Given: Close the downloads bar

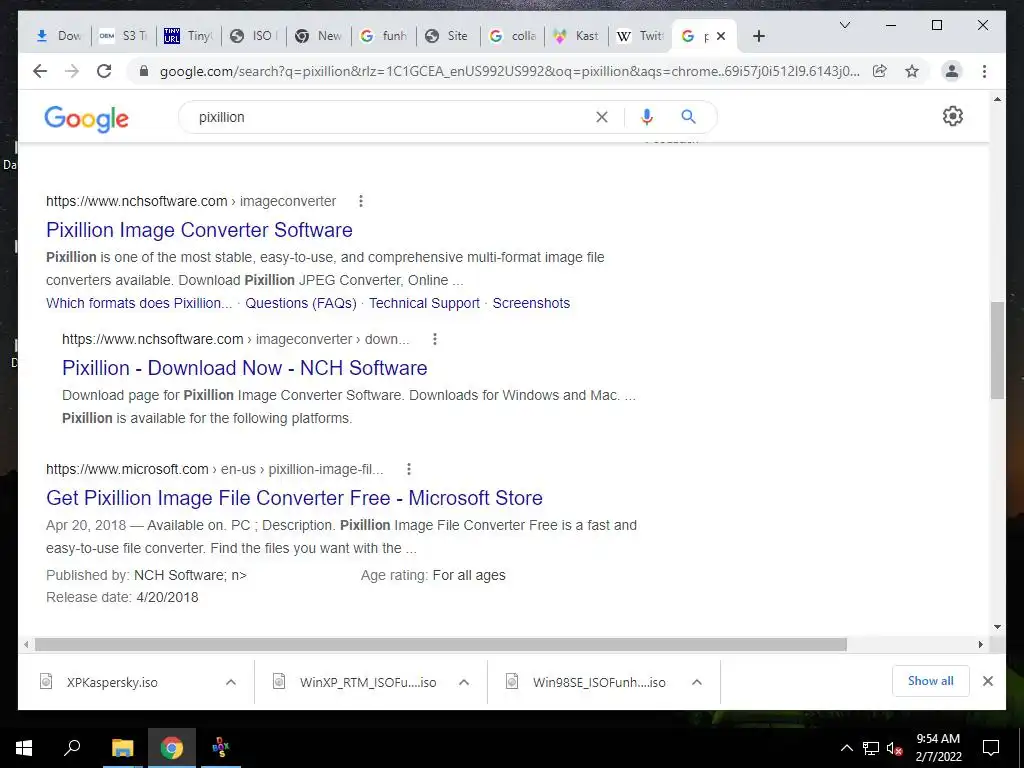Looking at the screenshot, I should pos(988,681).
